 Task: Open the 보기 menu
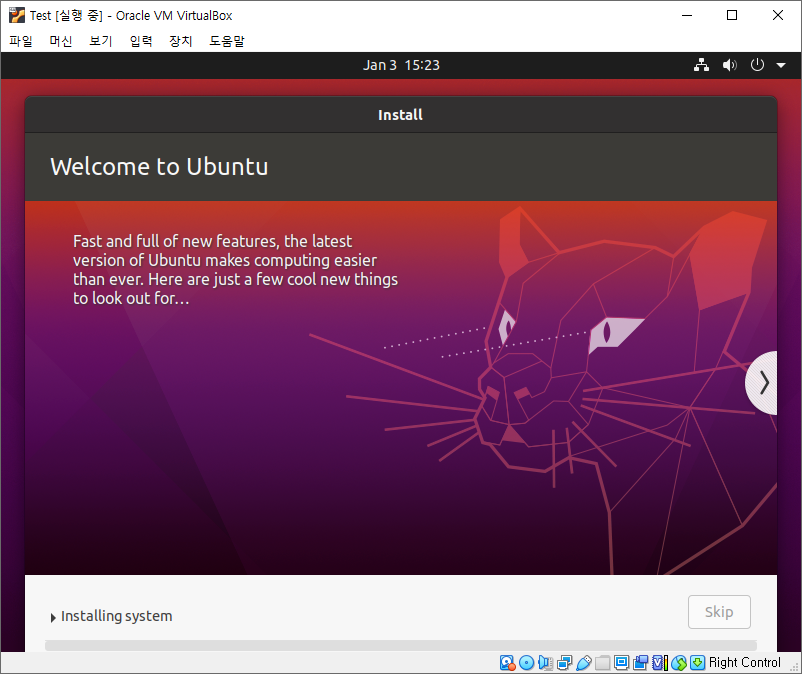pos(101,41)
